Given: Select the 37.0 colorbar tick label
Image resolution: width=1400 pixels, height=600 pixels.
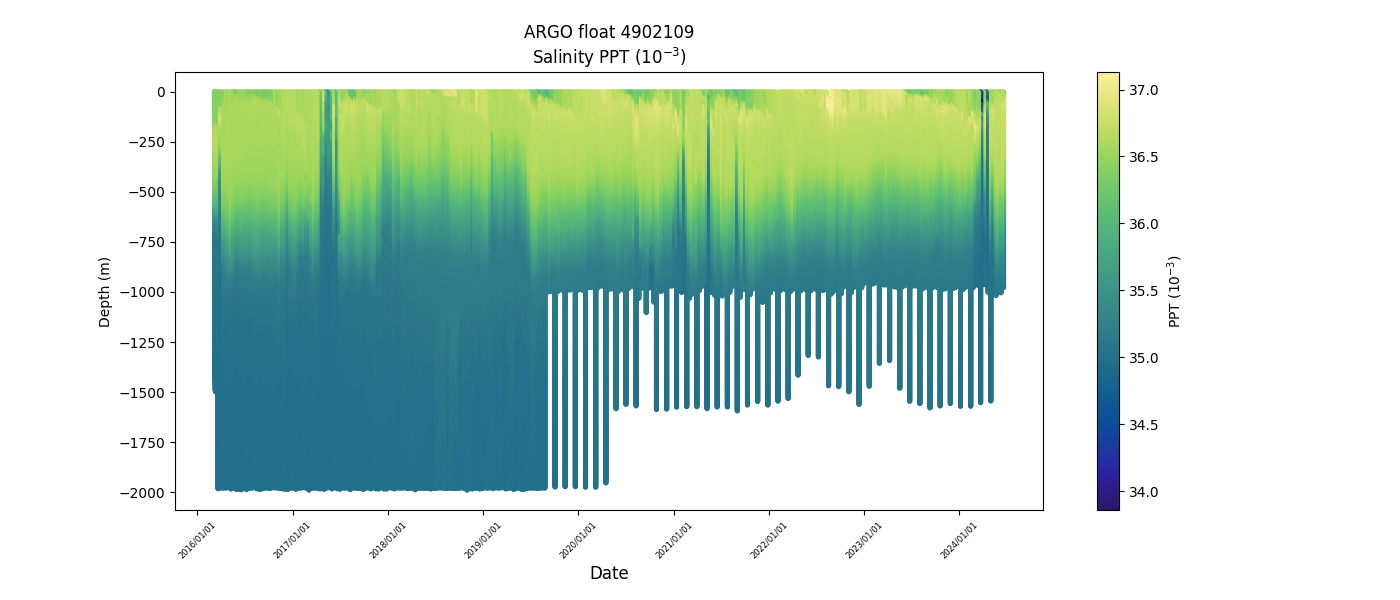Looking at the screenshot, I should tap(1143, 90).
